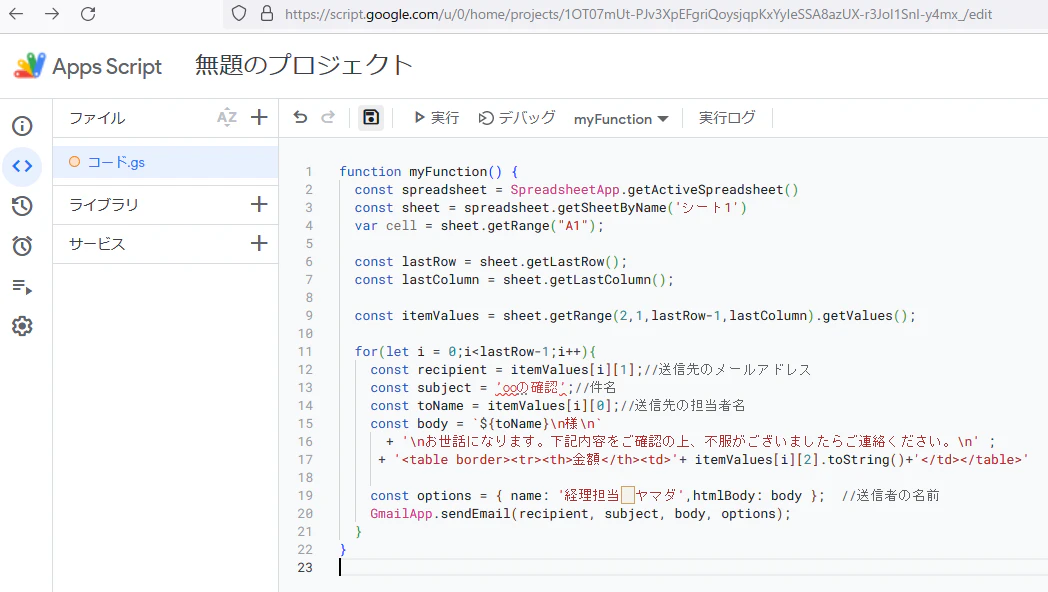Select the コード.gs file
This screenshot has width=1048, height=592.
tap(166, 162)
